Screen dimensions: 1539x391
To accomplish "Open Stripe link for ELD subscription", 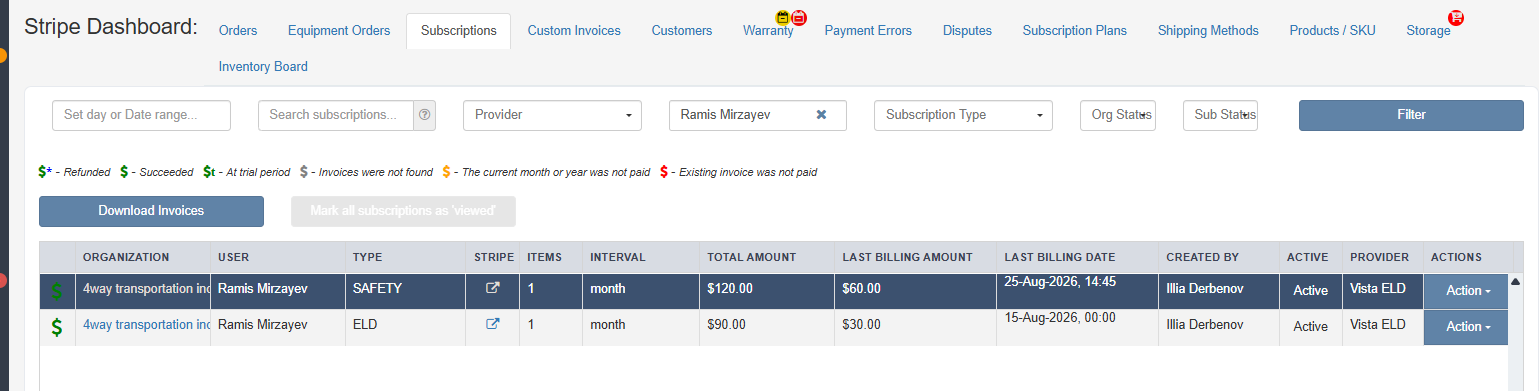I will click(492, 324).
